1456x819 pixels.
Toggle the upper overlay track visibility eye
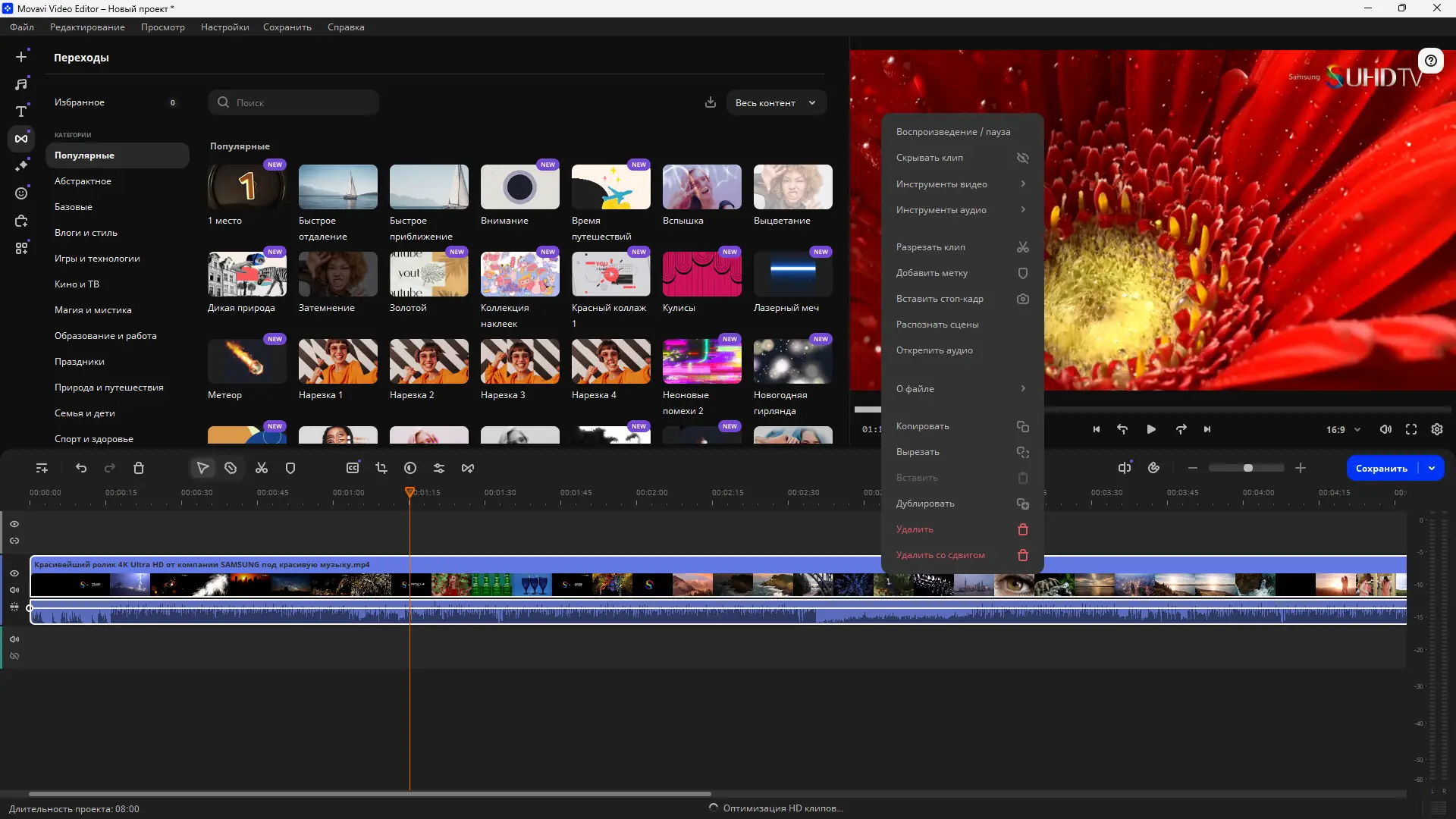click(x=14, y=524)
